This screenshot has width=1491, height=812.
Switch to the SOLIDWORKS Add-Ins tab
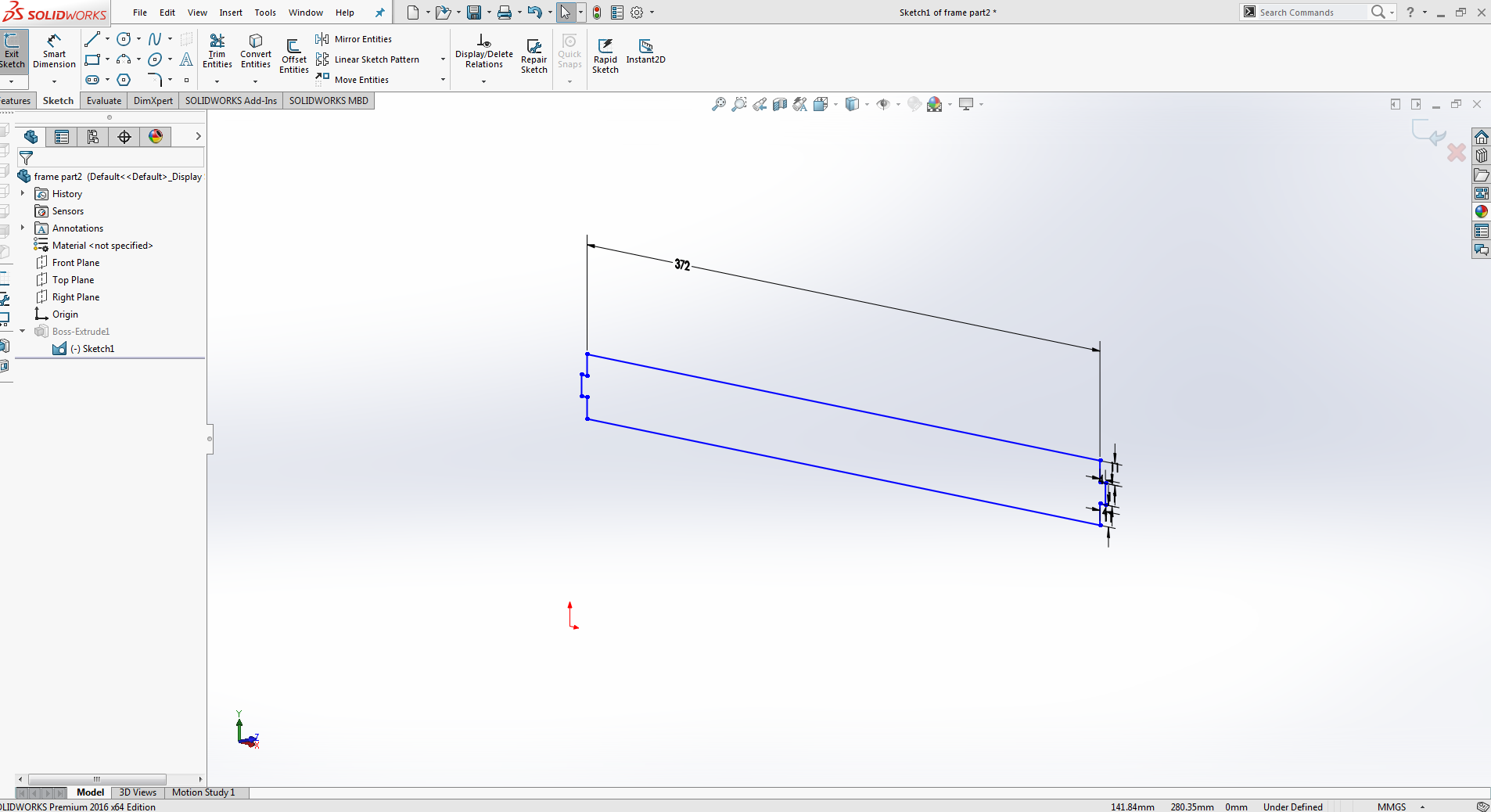tap(231, 101)
